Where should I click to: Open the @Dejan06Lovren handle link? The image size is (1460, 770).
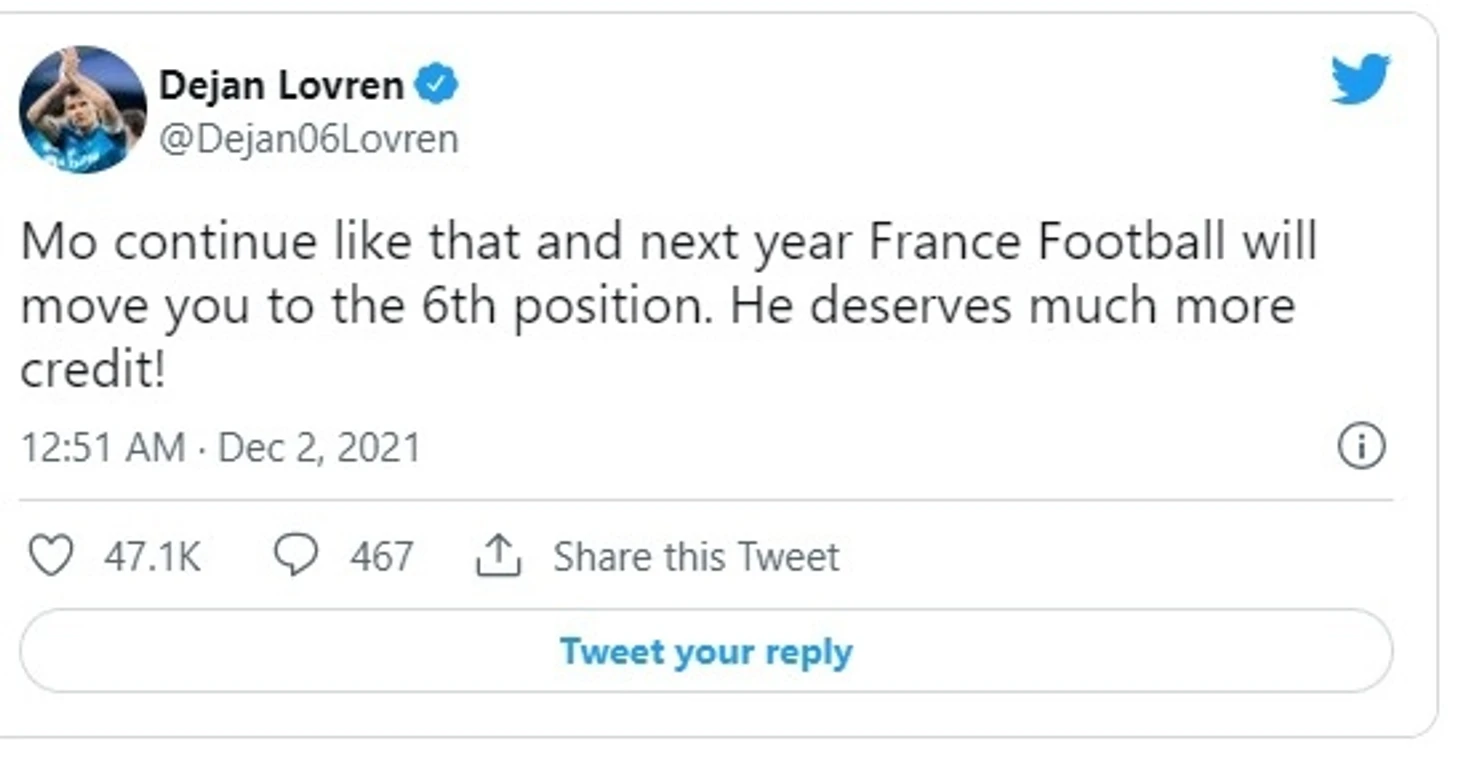coord(308,139)
